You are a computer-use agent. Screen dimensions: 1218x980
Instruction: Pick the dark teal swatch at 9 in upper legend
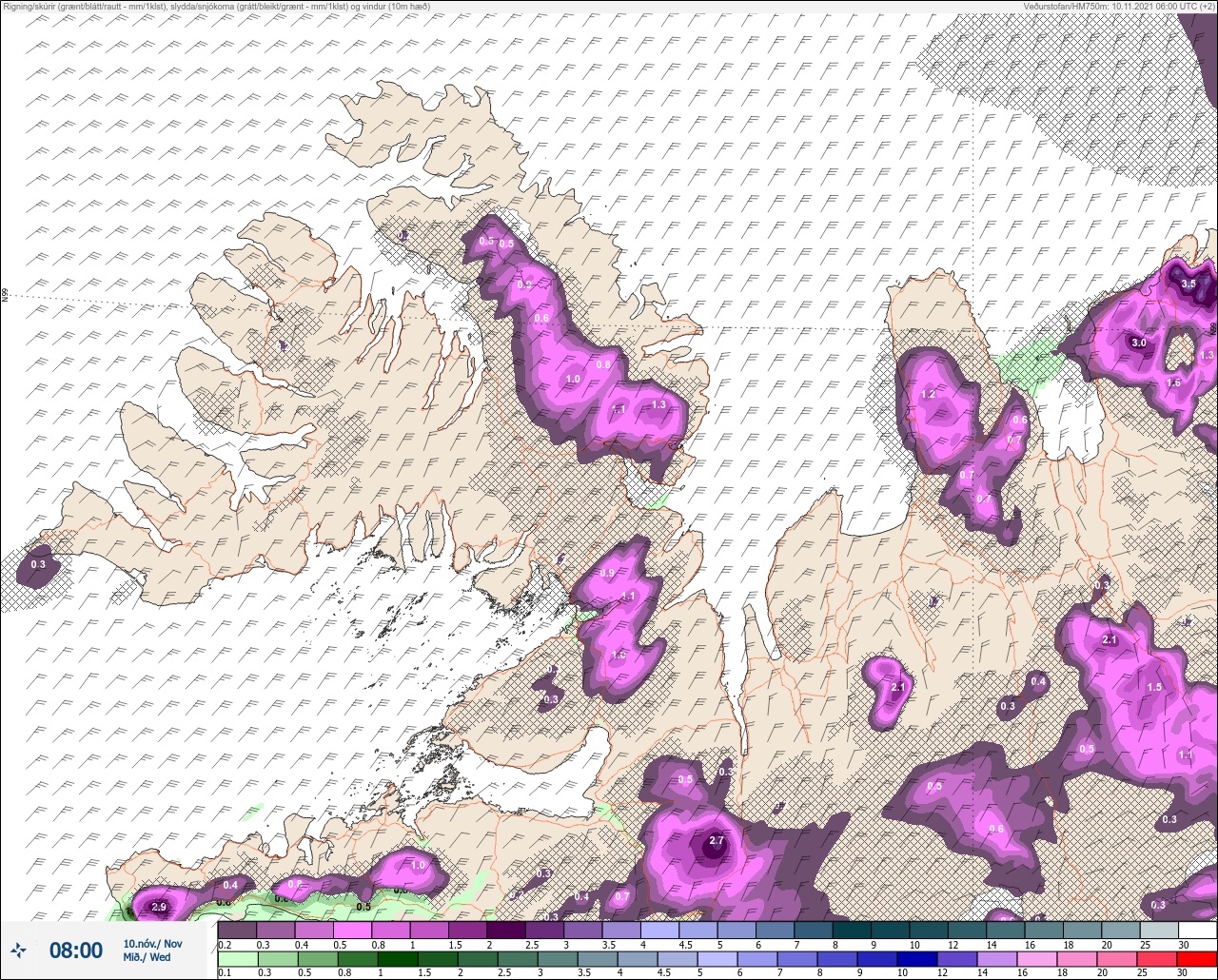click(x=890, y=930)
